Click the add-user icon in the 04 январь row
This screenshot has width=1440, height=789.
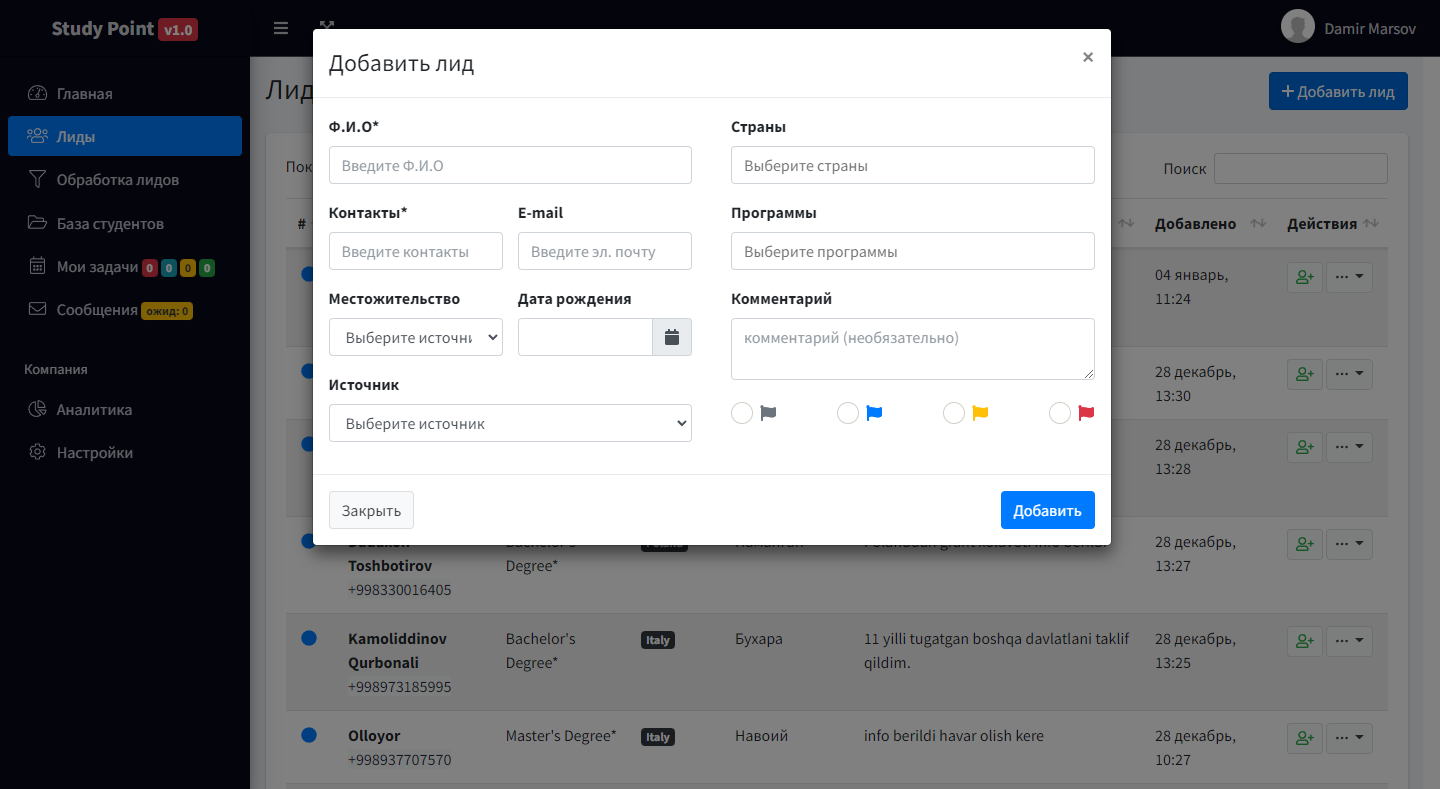[1304, 277]
